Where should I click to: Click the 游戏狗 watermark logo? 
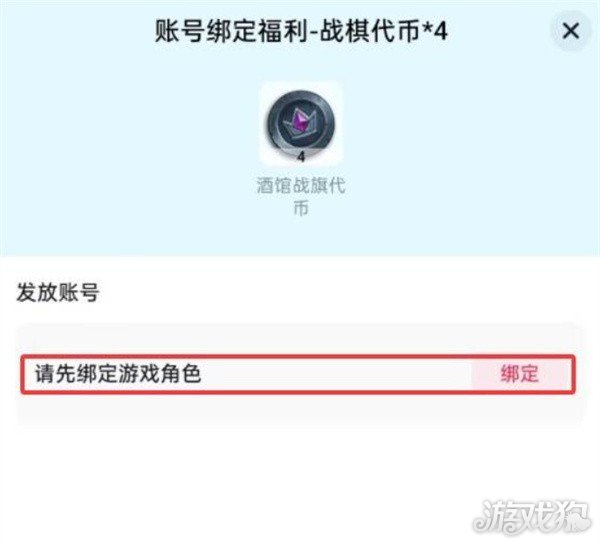tap(531, 517)
